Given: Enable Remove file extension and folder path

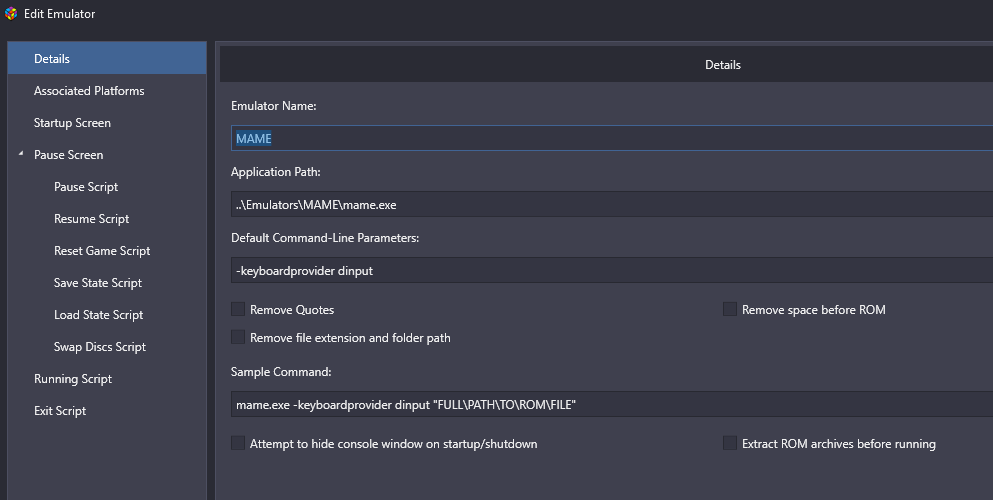Looking at the screenshot, I should [x=238, y=337].
